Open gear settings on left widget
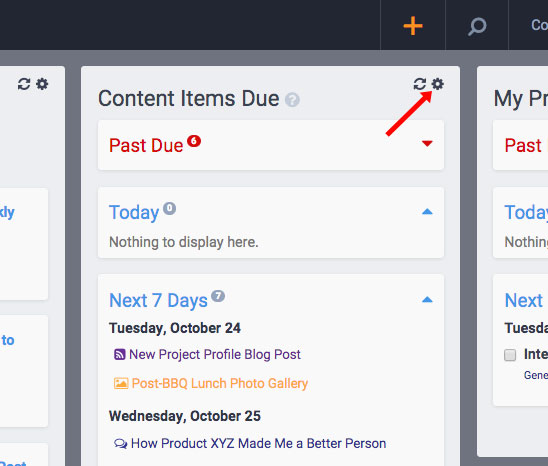548x466 pixels. tap(42, 84)
